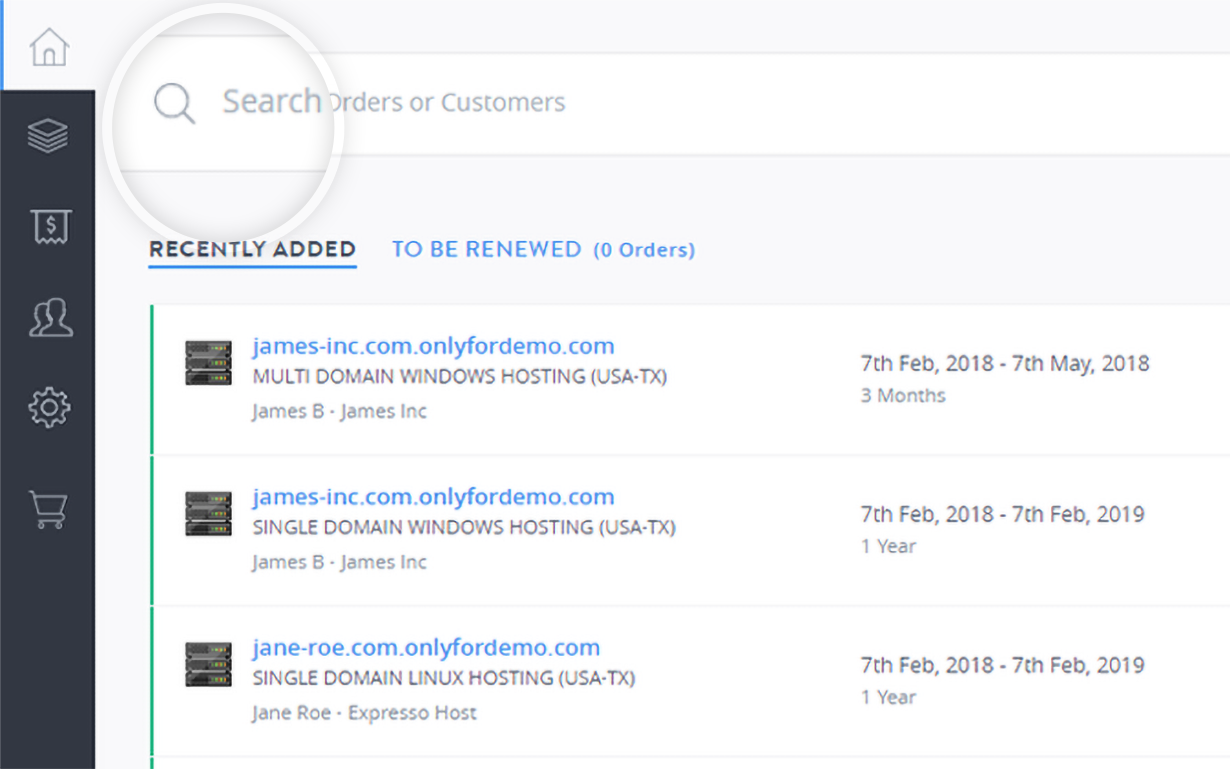Open the jane-roe.com.onlyfordemo.com order link

(426, 647)
